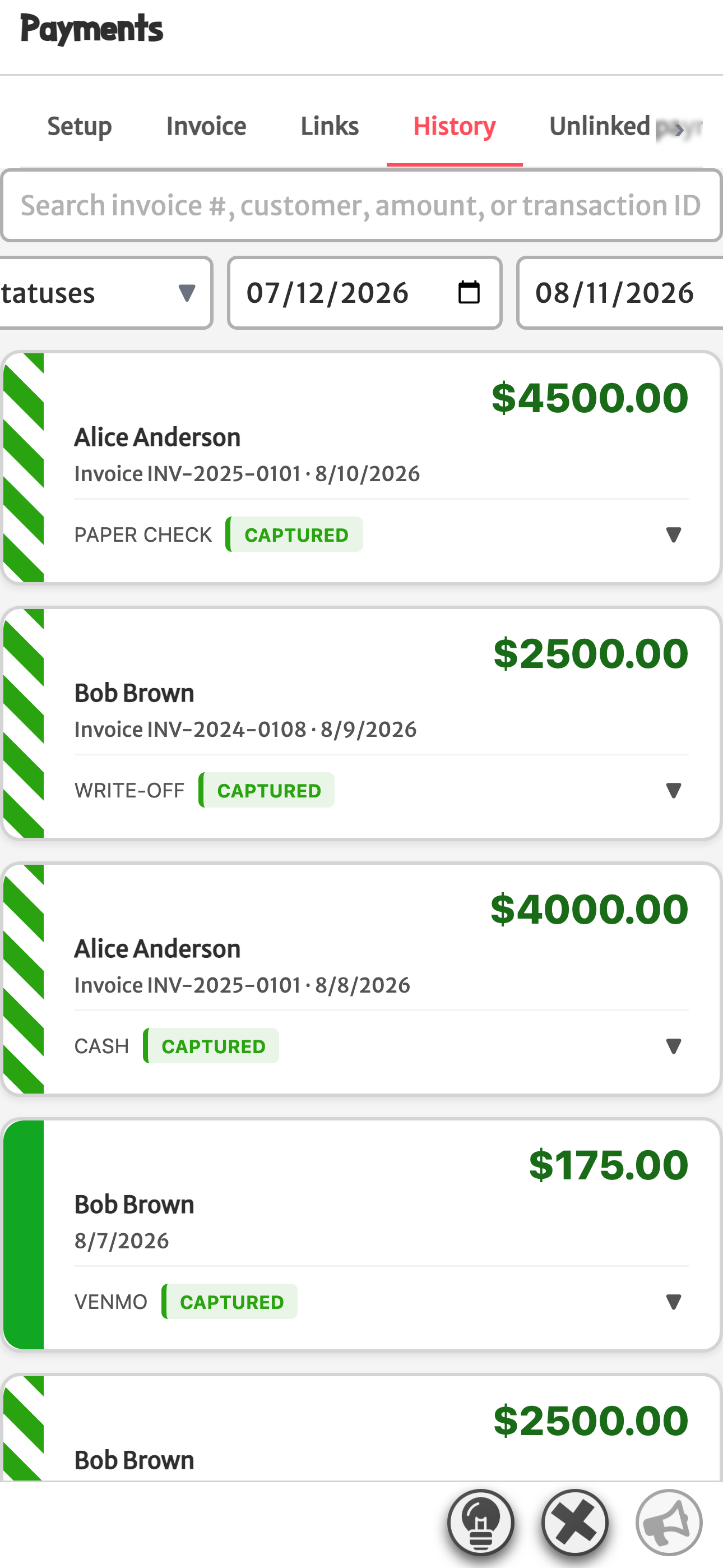Click Alice Anderson's $4500.00 payment card

point(361,468)
